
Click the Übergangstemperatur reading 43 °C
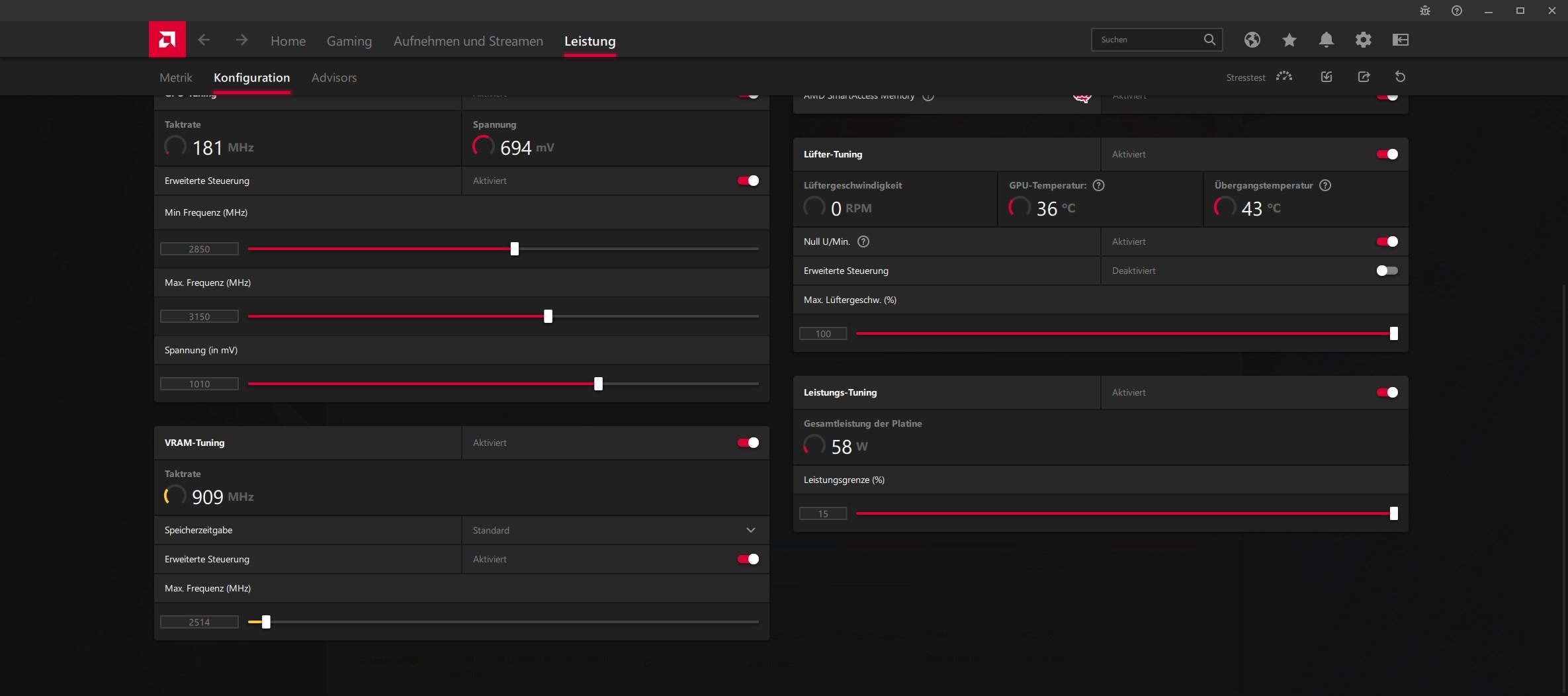point(1261,208)
